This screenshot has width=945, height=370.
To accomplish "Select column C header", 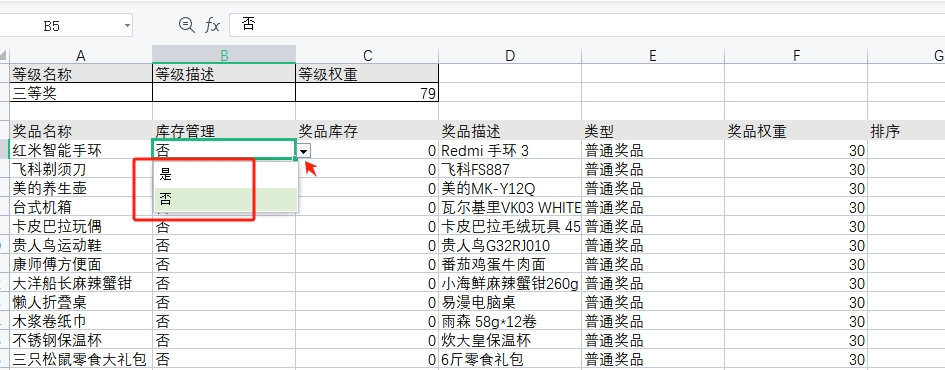I will pos(367,55).
